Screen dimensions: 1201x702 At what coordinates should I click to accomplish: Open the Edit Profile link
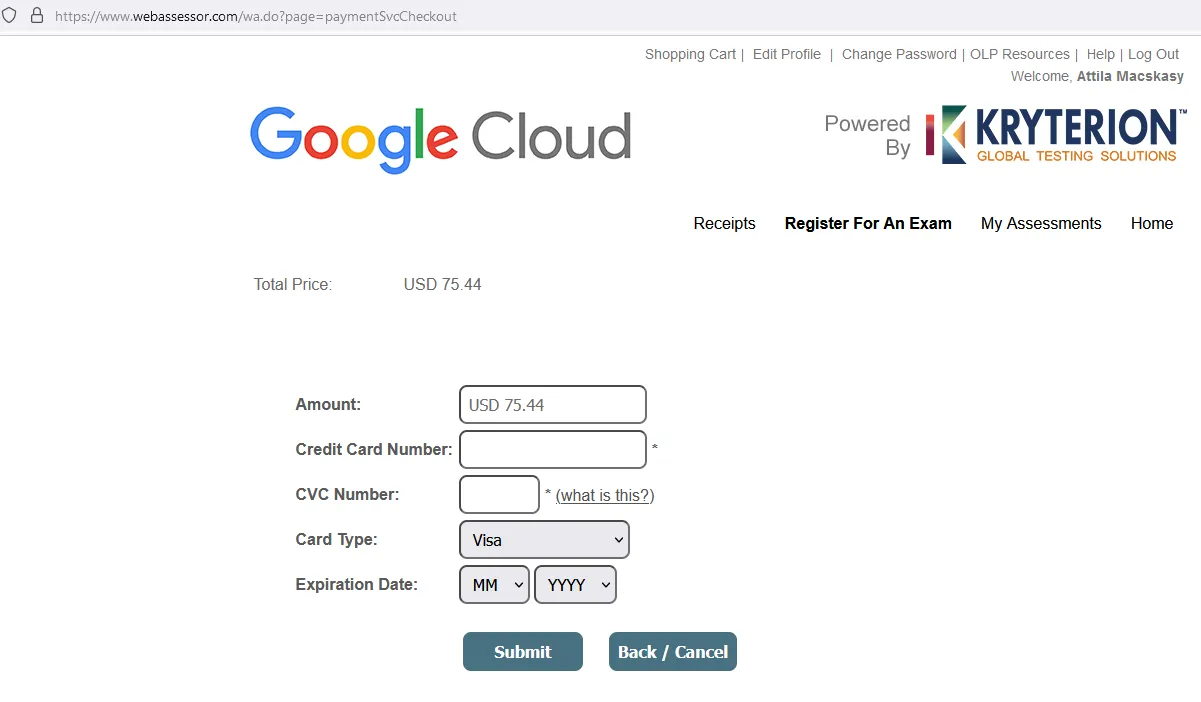pyautogui.click(x=787, y=54)
